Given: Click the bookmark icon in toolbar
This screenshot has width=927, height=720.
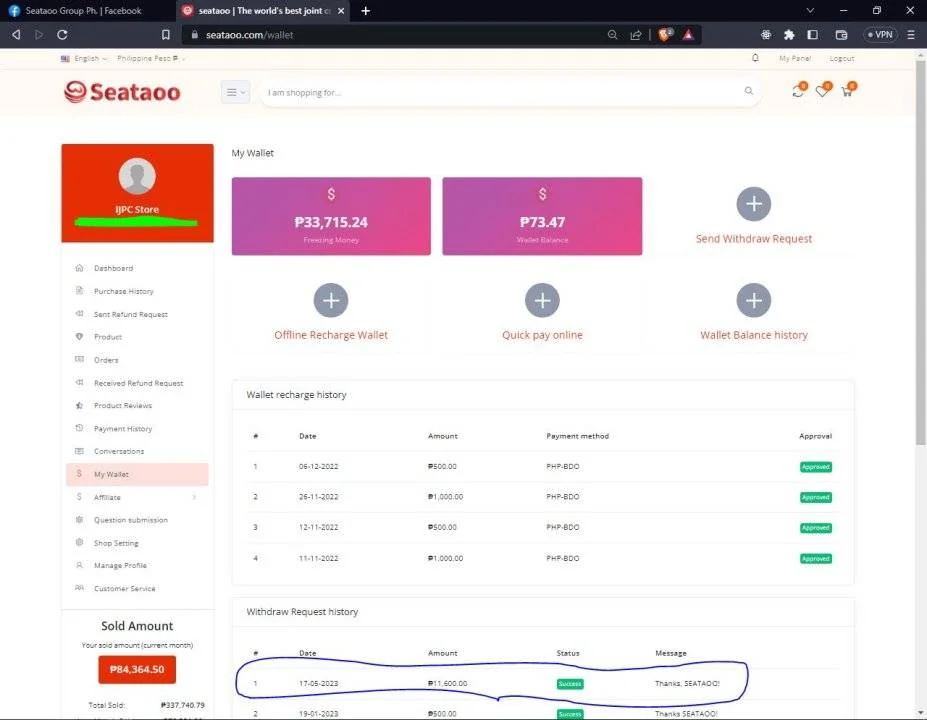Looking at the screenshot, I should click(166, 35).
